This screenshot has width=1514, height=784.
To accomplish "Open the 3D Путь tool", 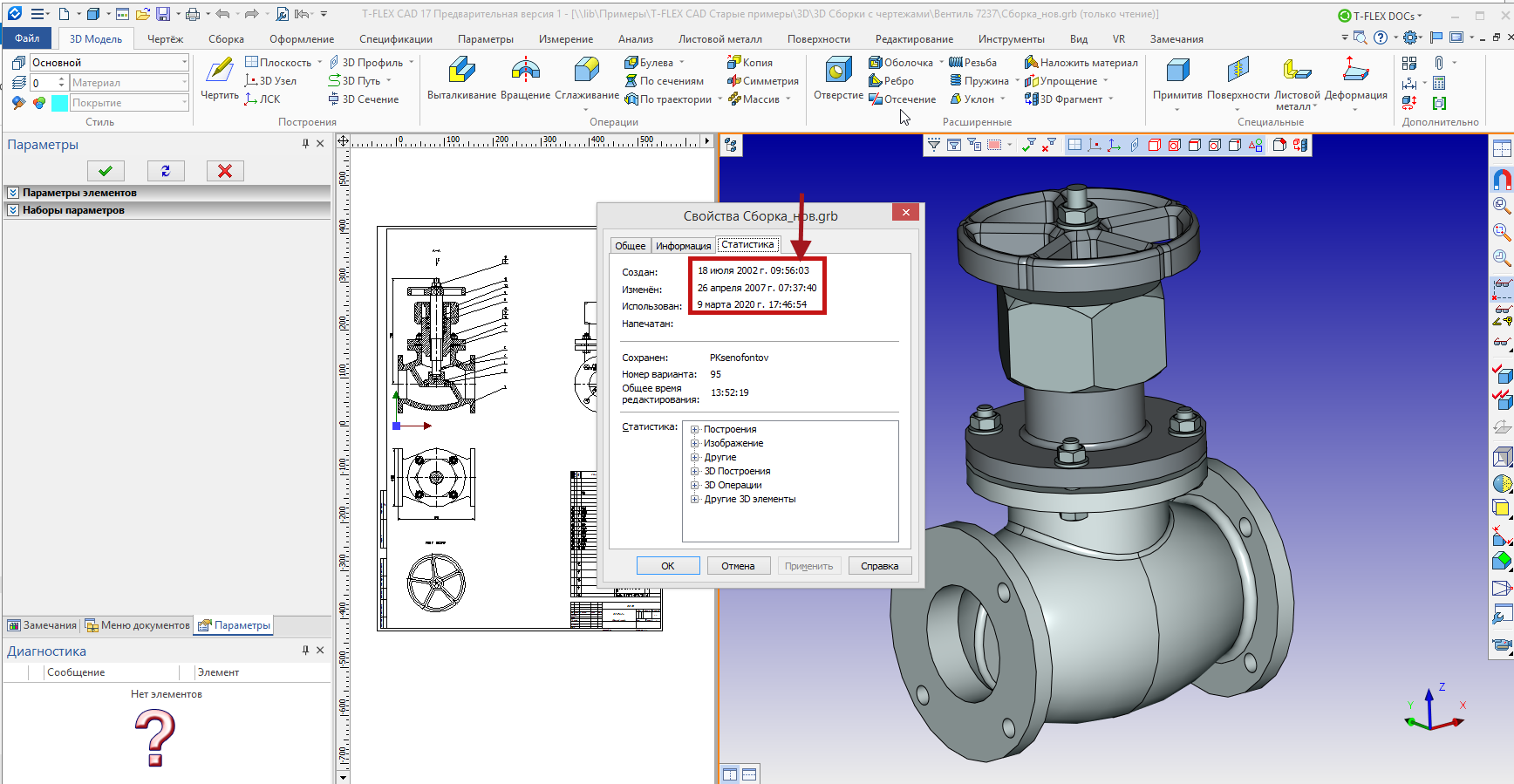I will pyautogui.click(x=354, y=81).
